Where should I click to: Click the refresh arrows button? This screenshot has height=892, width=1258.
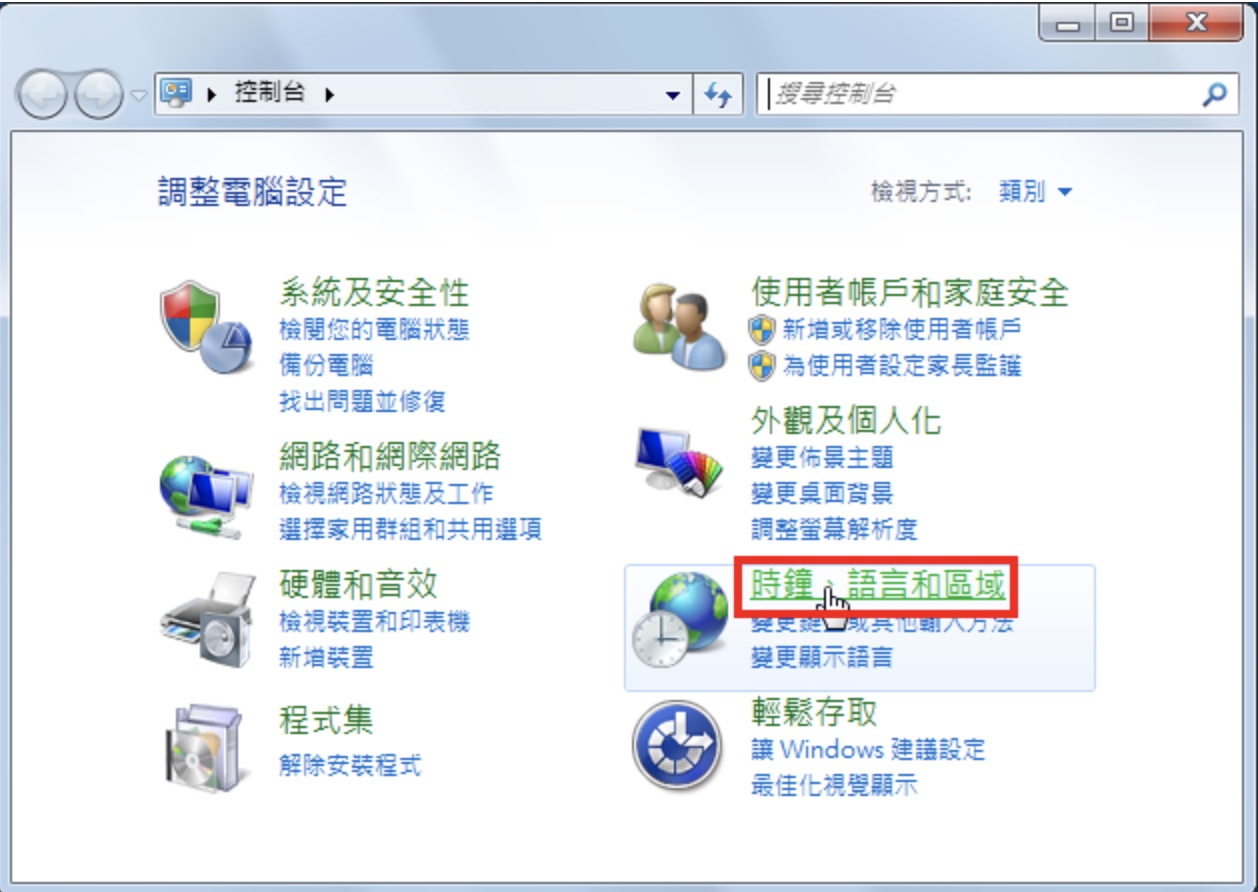pyautogui.click(x=718, y=95)
